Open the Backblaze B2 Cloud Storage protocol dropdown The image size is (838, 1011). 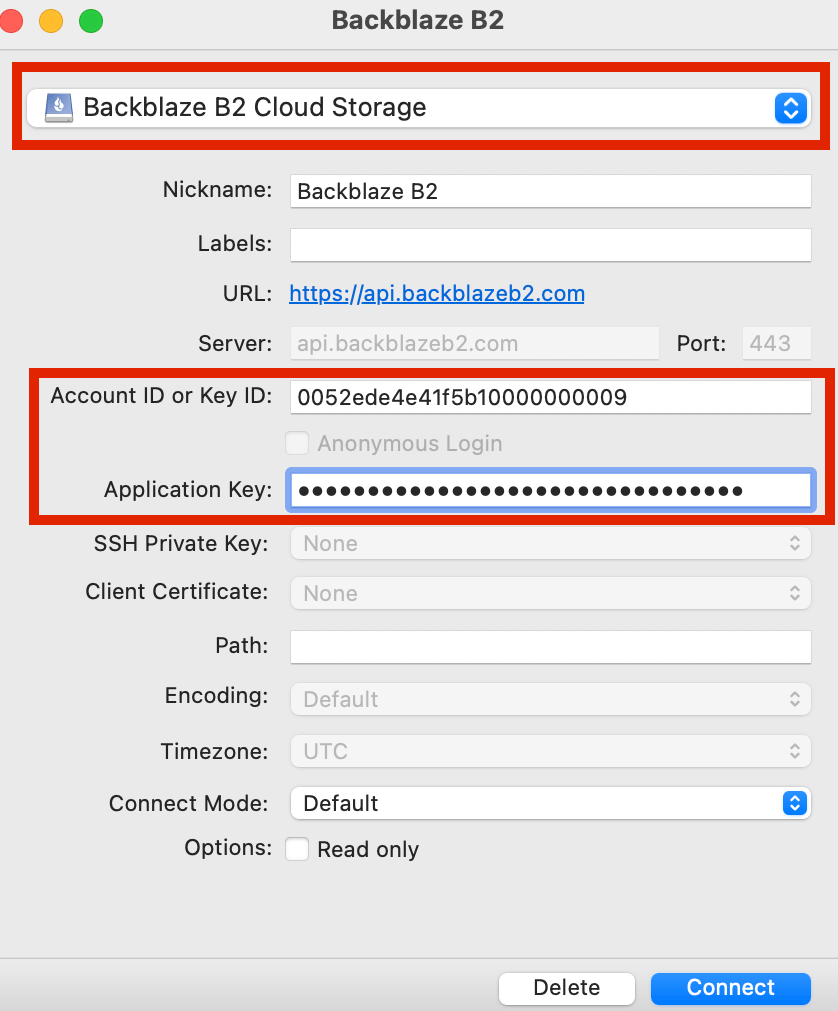(x=420, y=107)
